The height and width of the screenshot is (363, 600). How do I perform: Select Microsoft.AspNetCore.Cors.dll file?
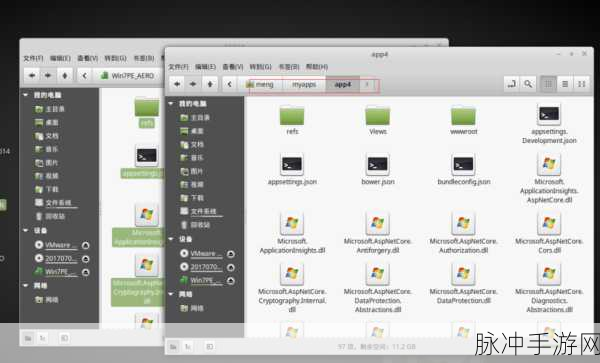(x=549, y=233)
